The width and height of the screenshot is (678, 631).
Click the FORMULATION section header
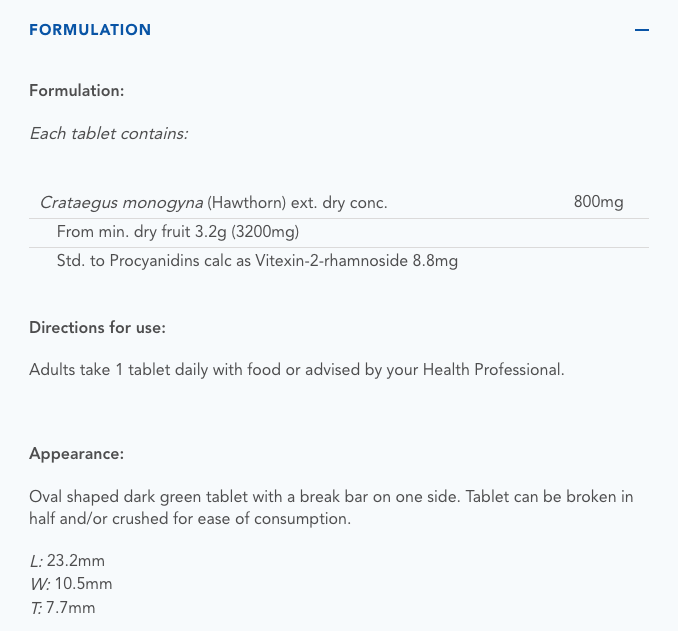(90, 30)
